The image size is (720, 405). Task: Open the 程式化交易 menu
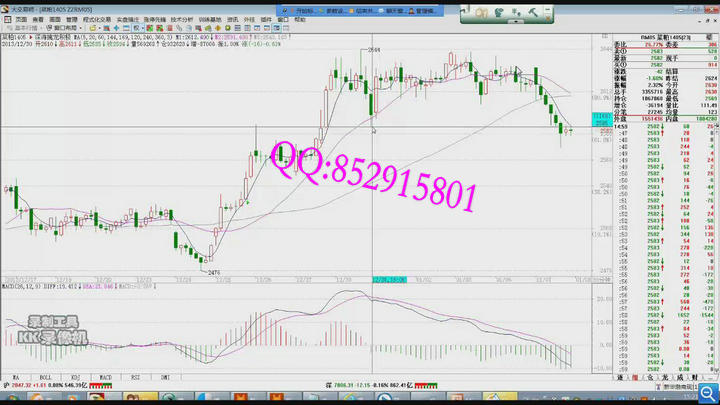(97, 19)
